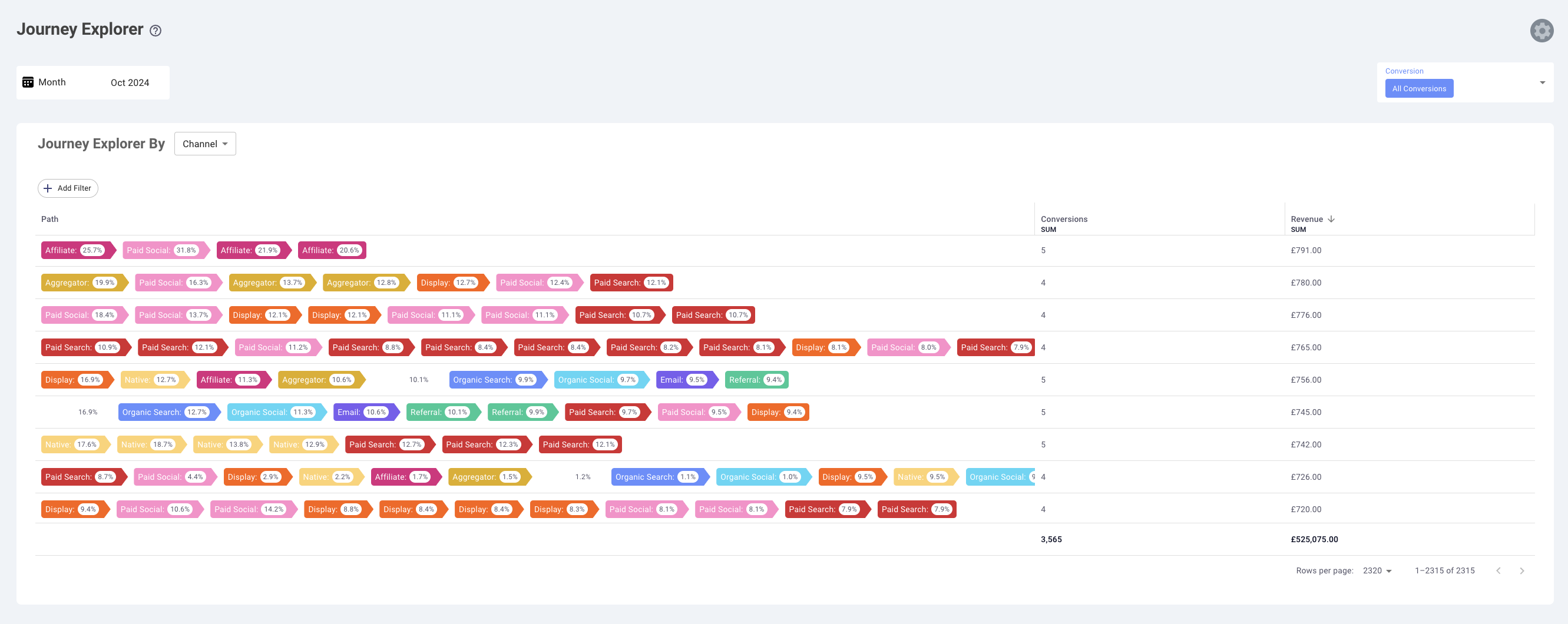Click the Referral 10.1% path step

444,412
